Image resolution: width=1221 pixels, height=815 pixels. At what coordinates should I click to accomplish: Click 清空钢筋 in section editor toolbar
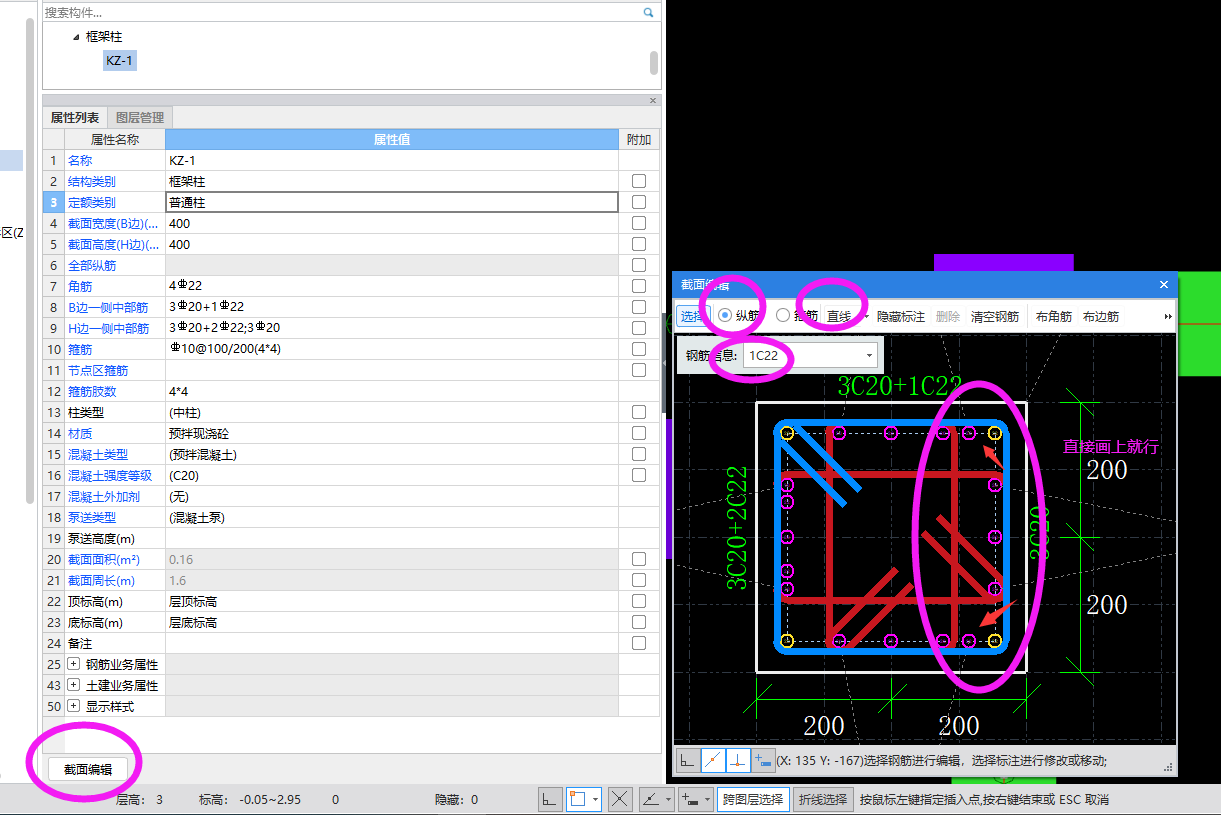click(x=995, y=316)
